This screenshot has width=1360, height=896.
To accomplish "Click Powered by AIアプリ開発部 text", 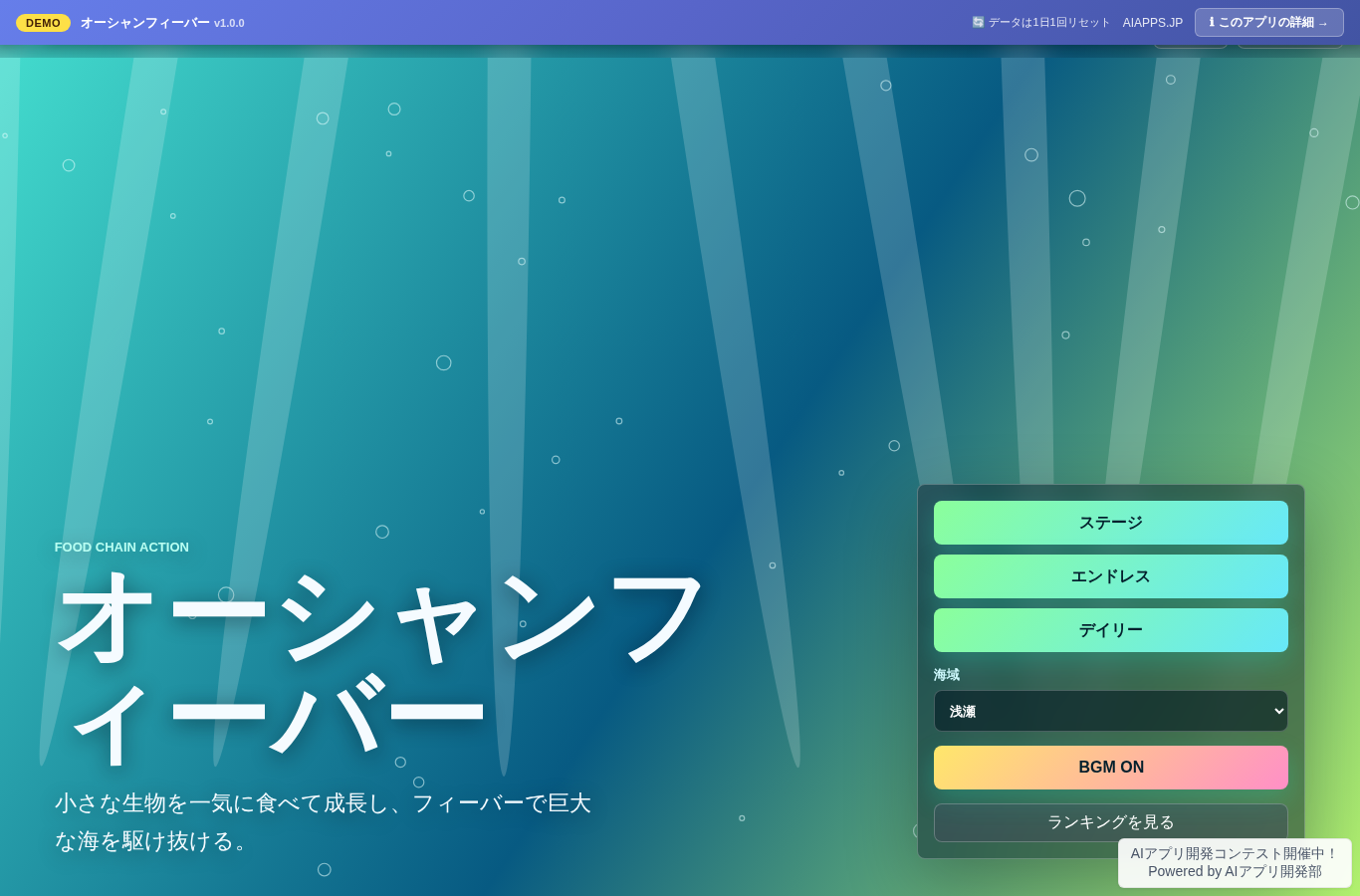I will click(x=1235, y=871).
